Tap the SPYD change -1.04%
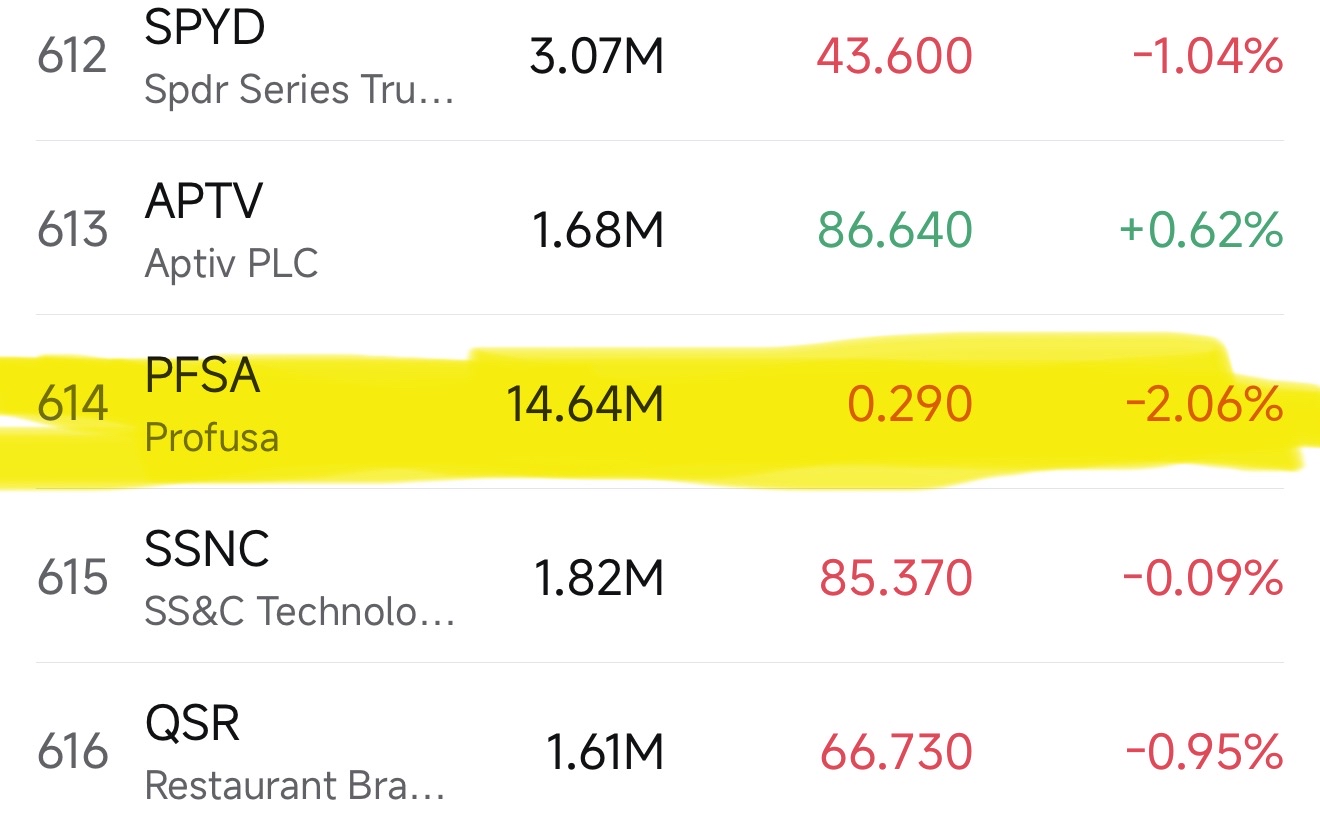This screenshot has height=827, width=1320. [x=1207, y=57]
